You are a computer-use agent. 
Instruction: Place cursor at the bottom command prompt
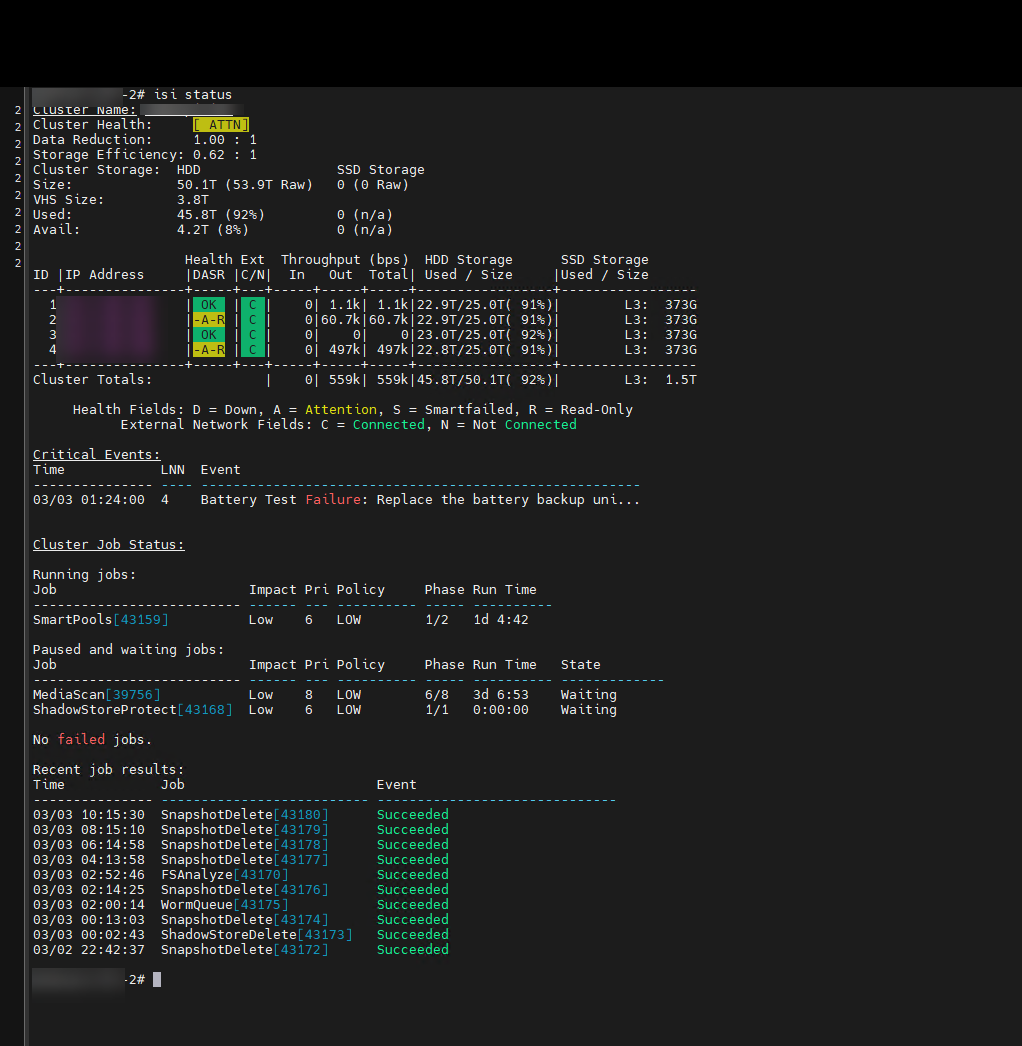pyautogui.click(x=157, y=980)
